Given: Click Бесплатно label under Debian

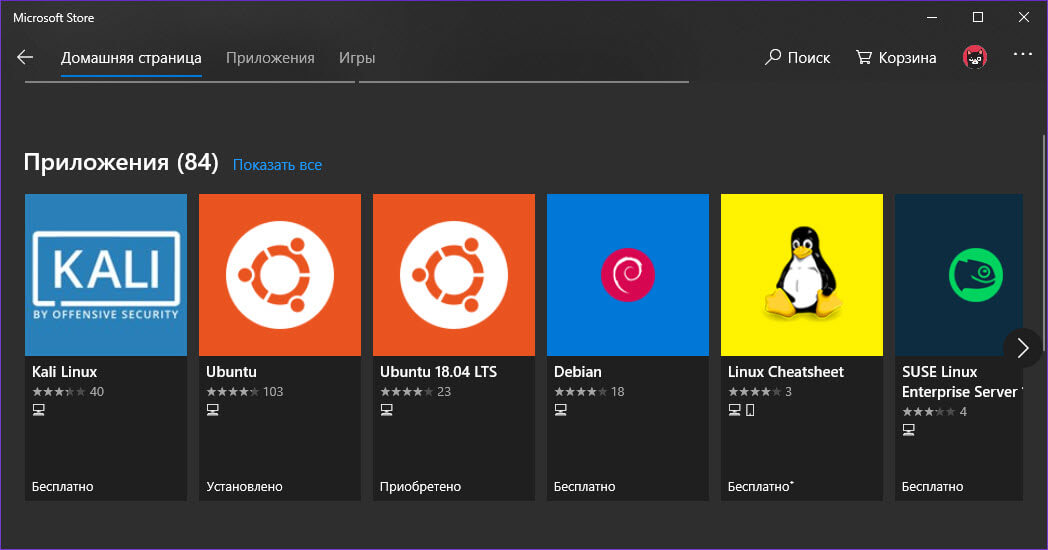Looking at the screenshot, I should pyautogui.click(x=585, y=487).
